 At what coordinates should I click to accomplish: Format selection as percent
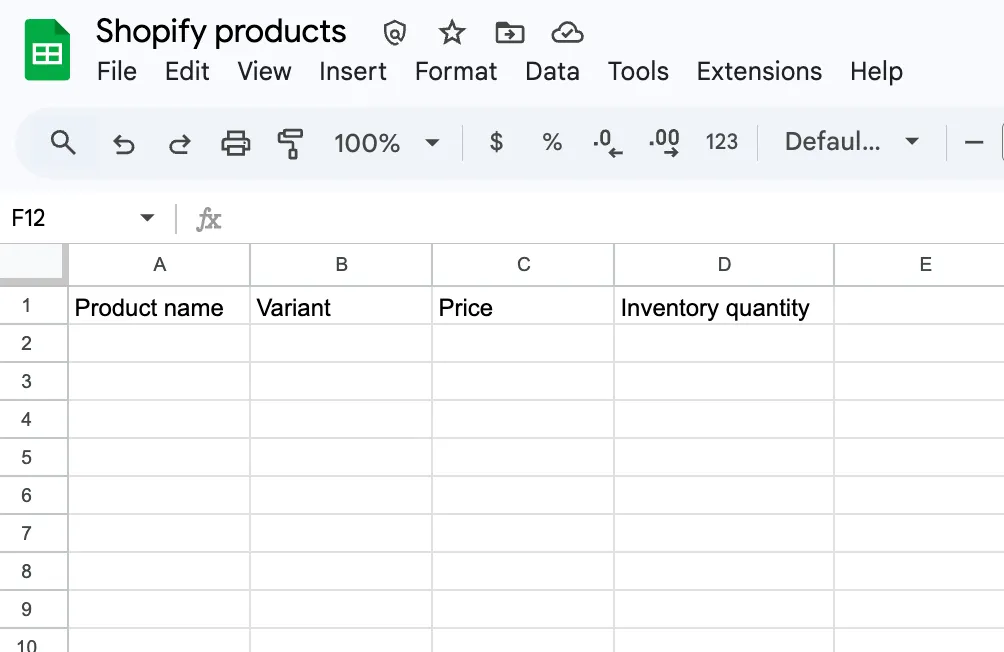tap(552, 142)
